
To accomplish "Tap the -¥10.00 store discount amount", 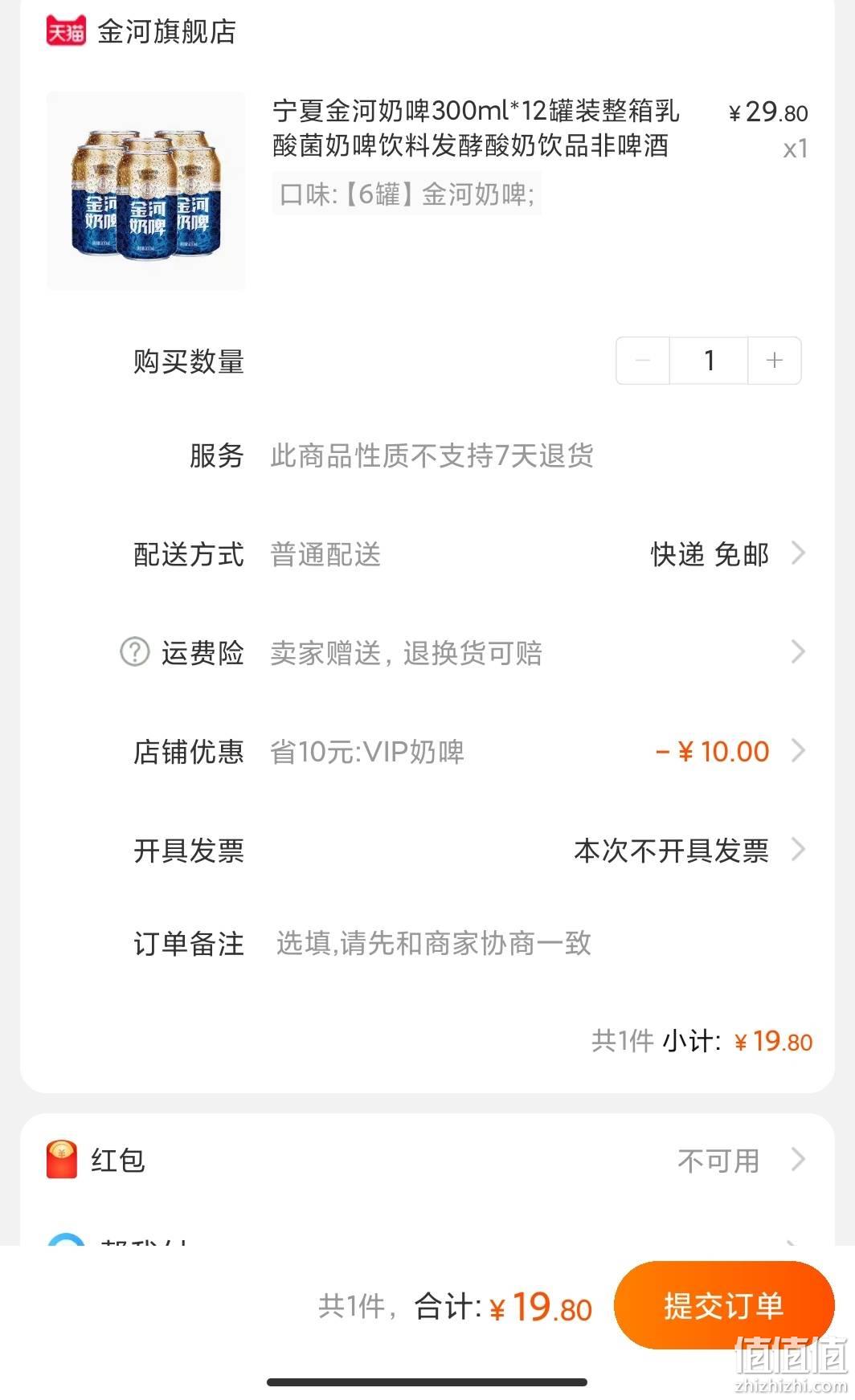I will click(713, 751).
